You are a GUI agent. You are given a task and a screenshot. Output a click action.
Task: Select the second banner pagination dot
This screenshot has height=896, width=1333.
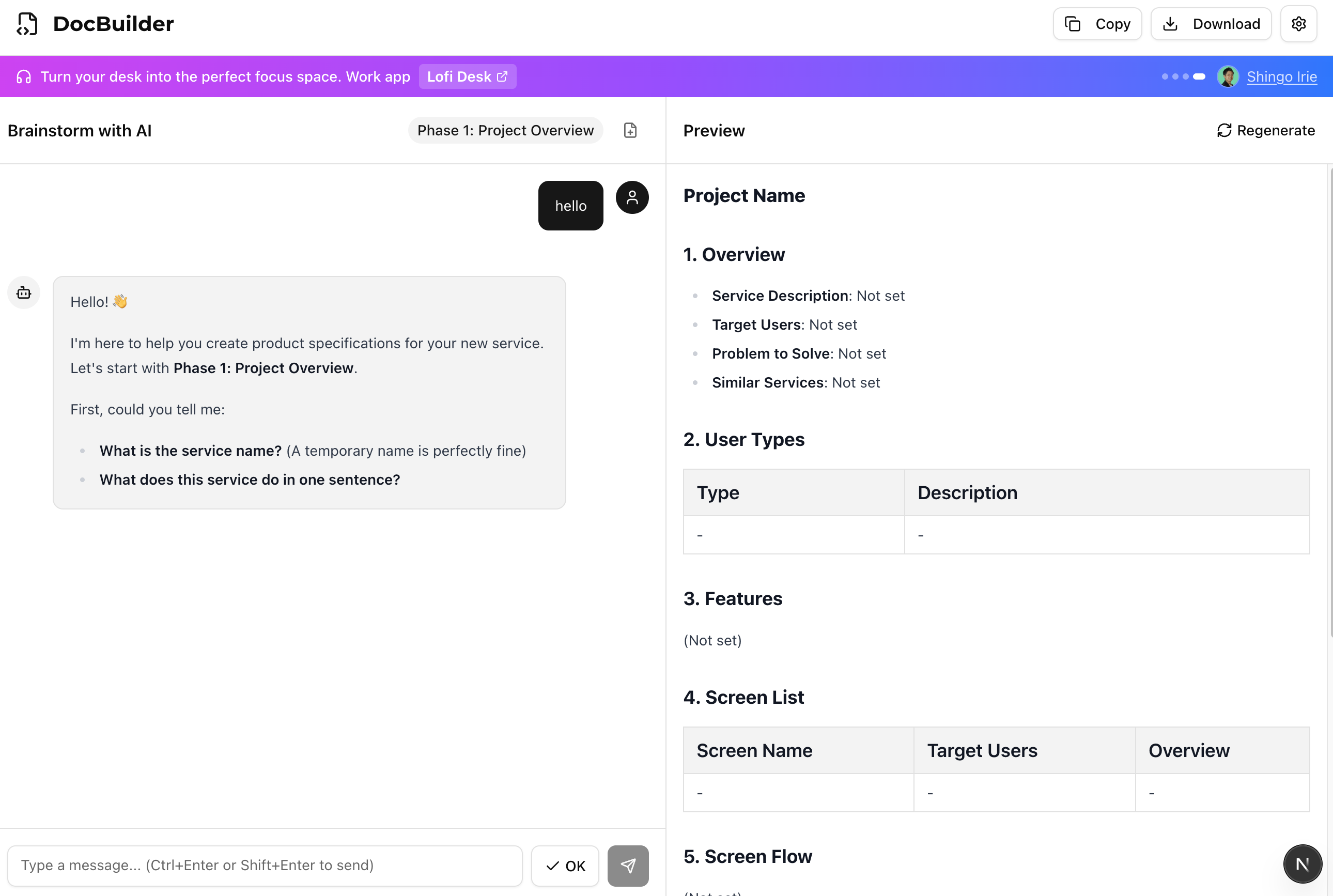pos(1175,76)
